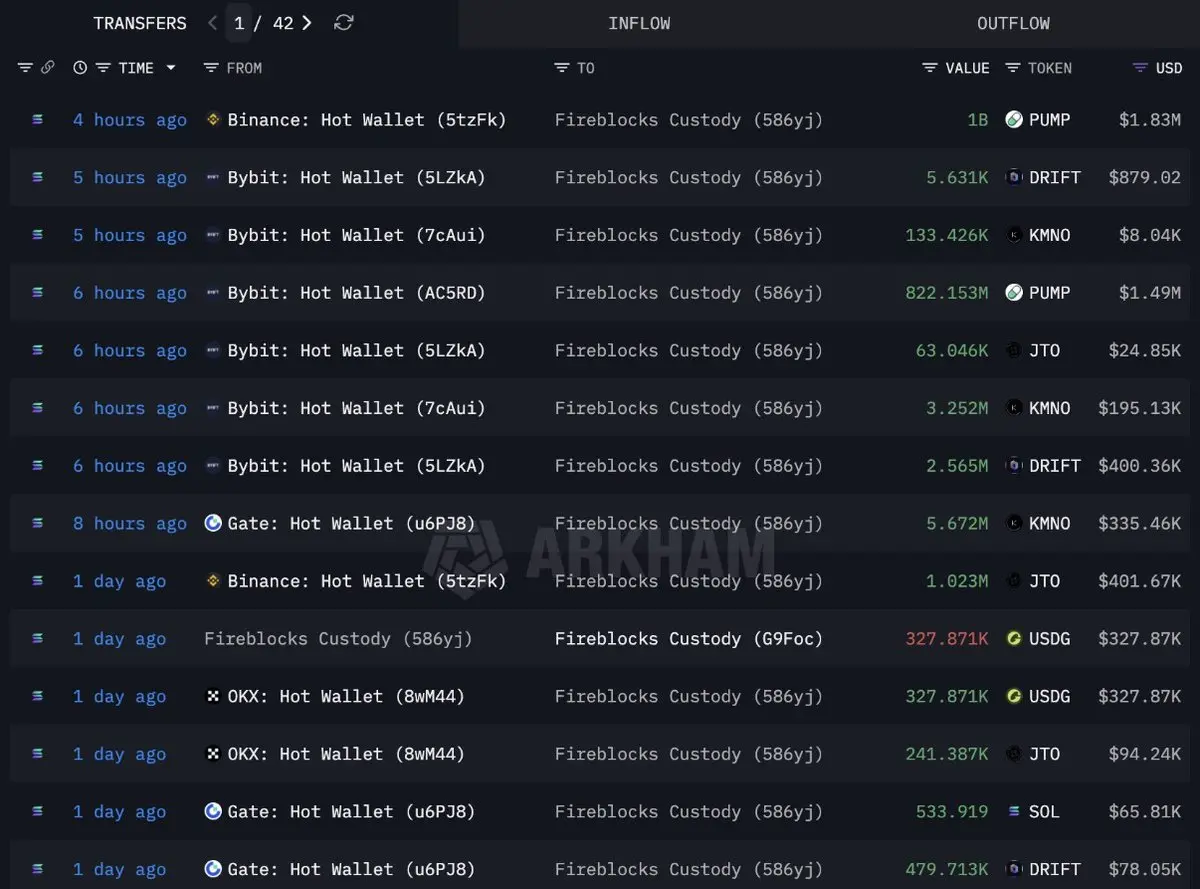Screen dimensions: 1200x889
Task: Open transaction icon for 3.252M KMNO row
Action: point(38,408)
